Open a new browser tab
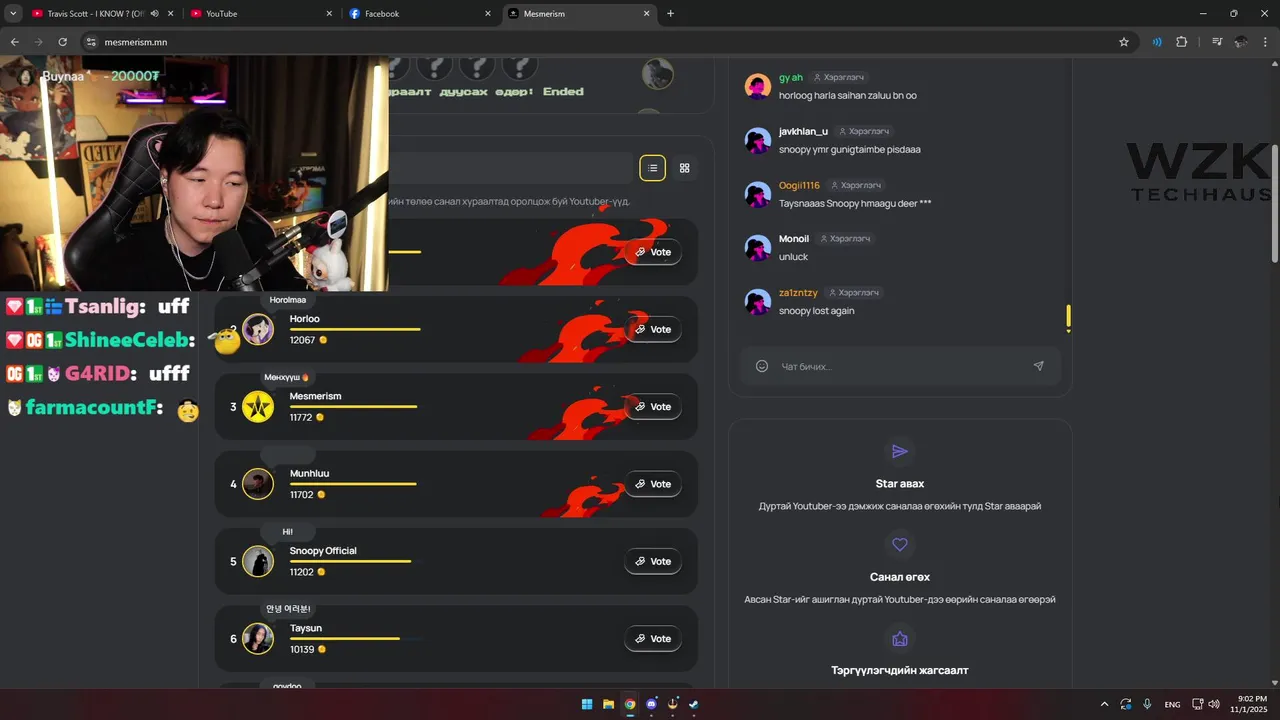 pyautogui.click(x=670, y=14)
